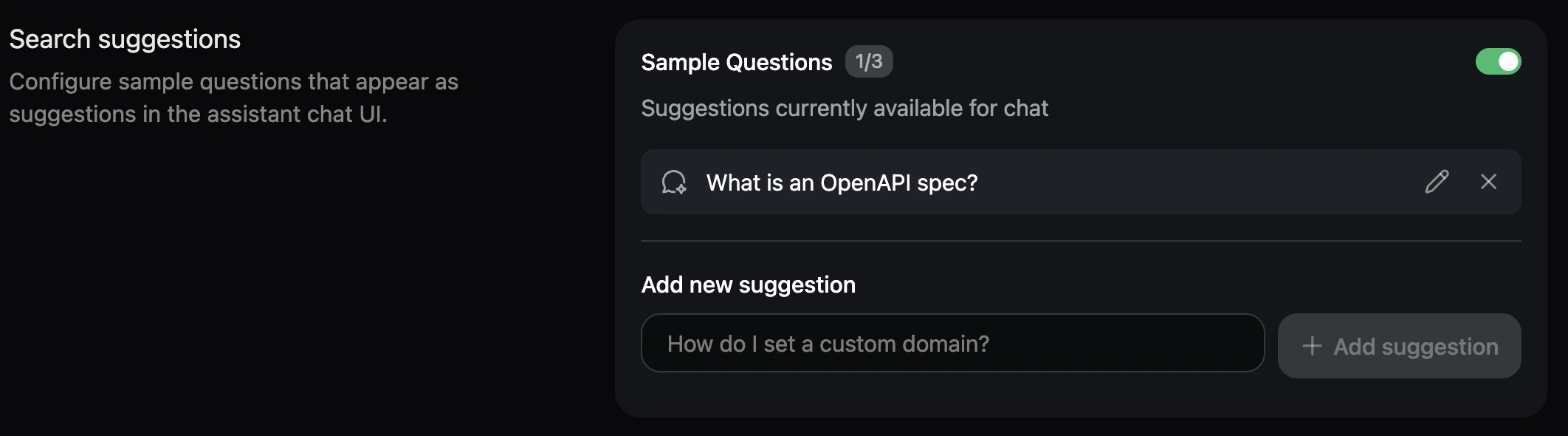Click the placeholder text 'How do I set a custom domain?'
Image resolution: width=1568 pixels, height=436 pixels.
tap(828, 343)
